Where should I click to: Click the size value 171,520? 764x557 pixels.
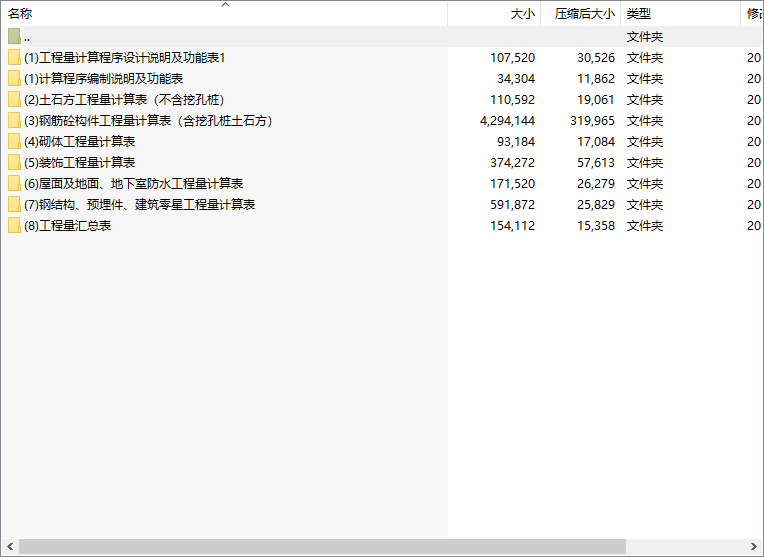pyautogui.click(x=513, y=183)
